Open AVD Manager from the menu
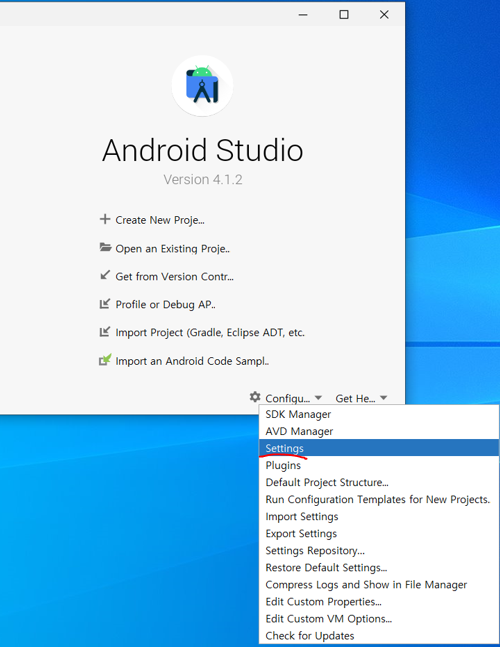 tap(379, 431)
